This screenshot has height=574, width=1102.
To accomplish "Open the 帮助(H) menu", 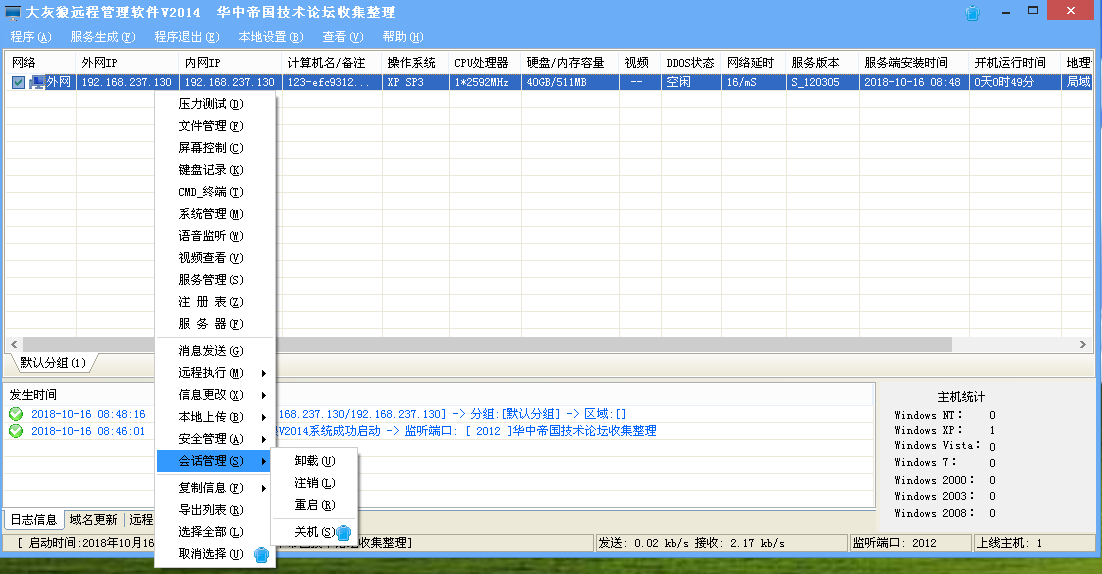I will pyautogui.click(x=403, y=37).
